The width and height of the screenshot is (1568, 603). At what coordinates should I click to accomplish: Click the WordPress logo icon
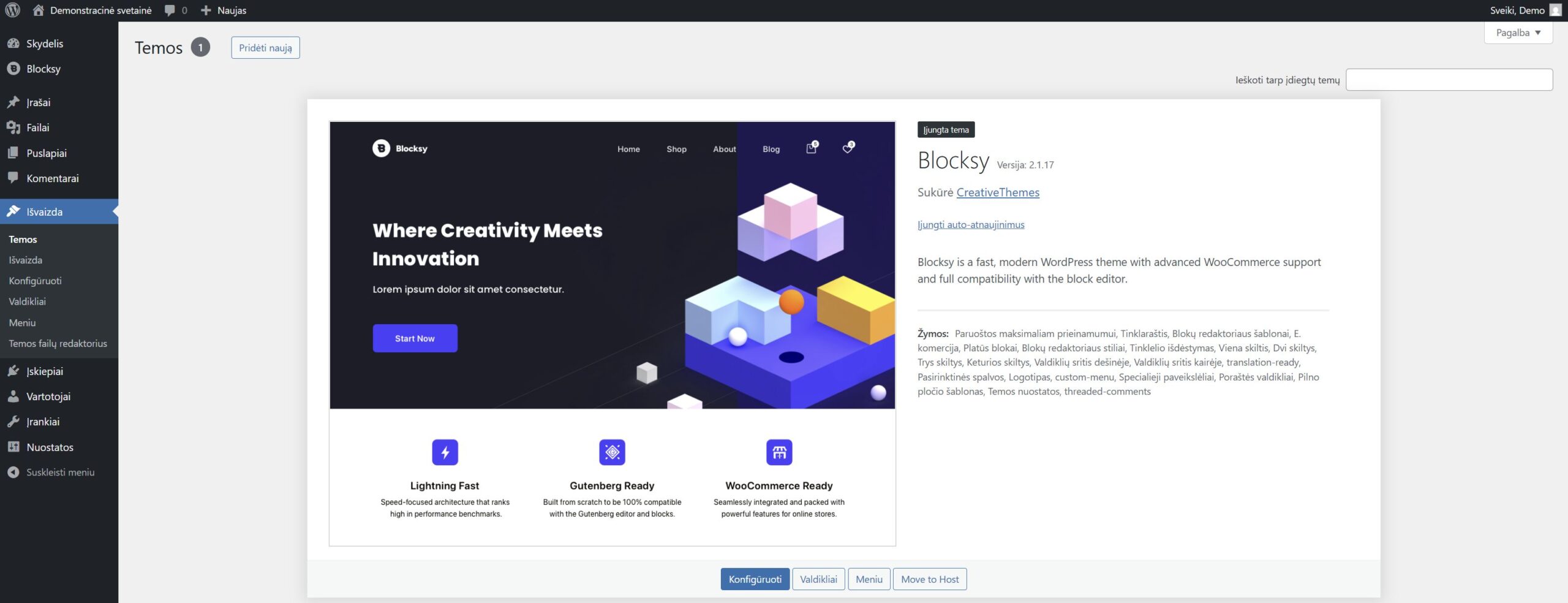[x=13, y=10]
